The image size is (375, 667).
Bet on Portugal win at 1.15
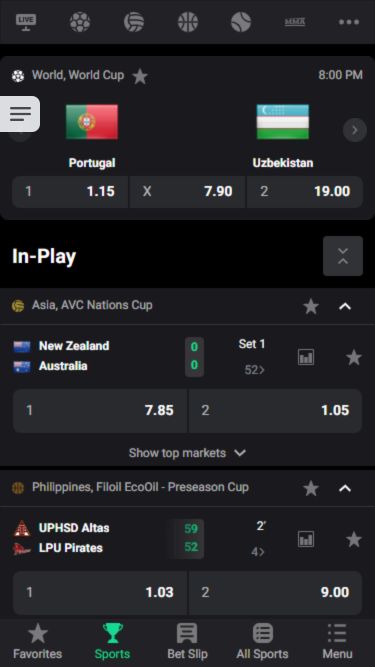(70, 191)
